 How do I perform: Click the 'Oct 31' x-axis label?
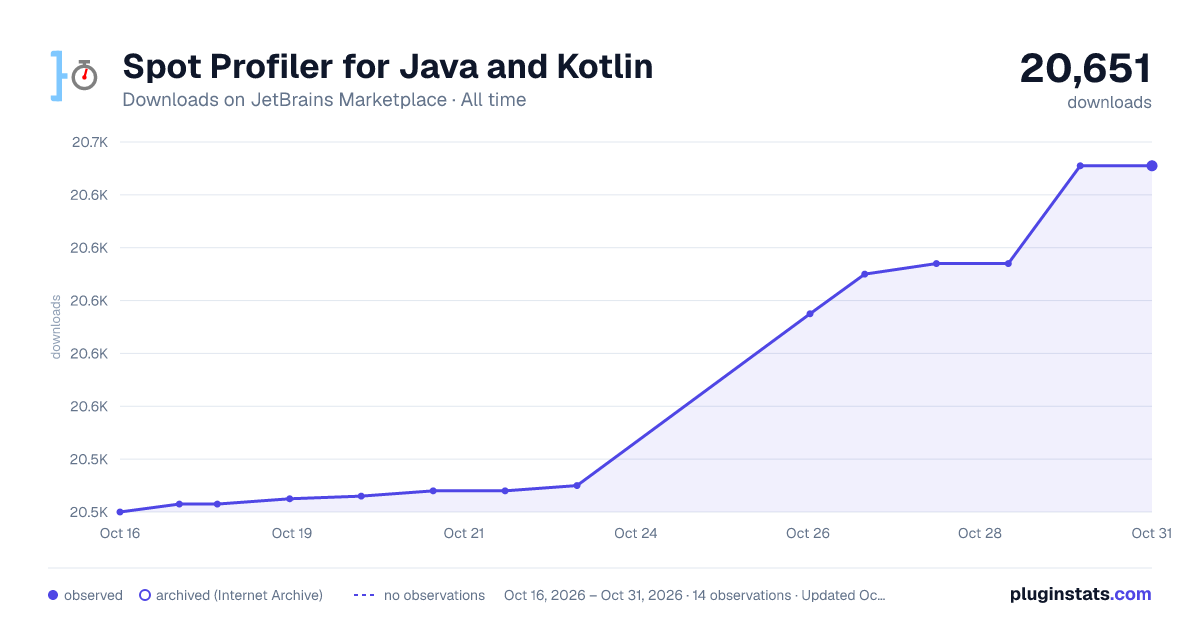(1151, 533)
